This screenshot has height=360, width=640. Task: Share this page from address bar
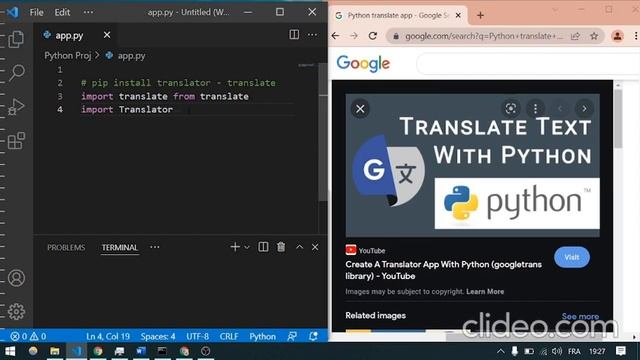click(576, 36)
